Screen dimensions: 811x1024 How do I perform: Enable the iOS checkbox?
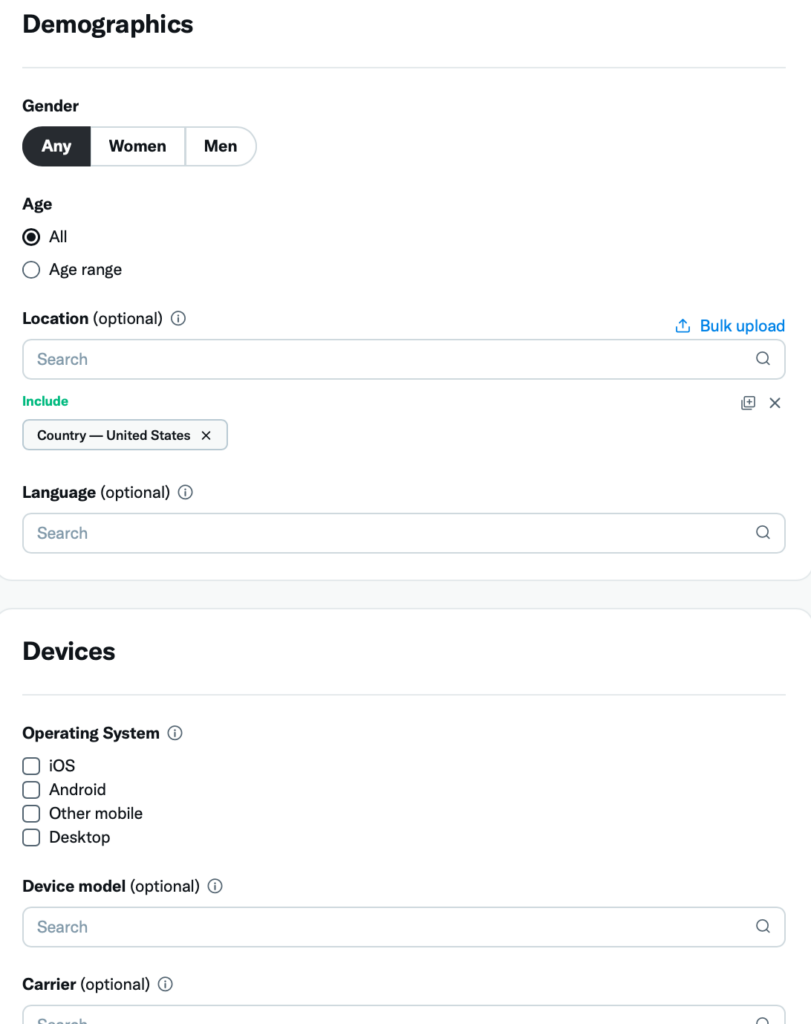point(31,765)
